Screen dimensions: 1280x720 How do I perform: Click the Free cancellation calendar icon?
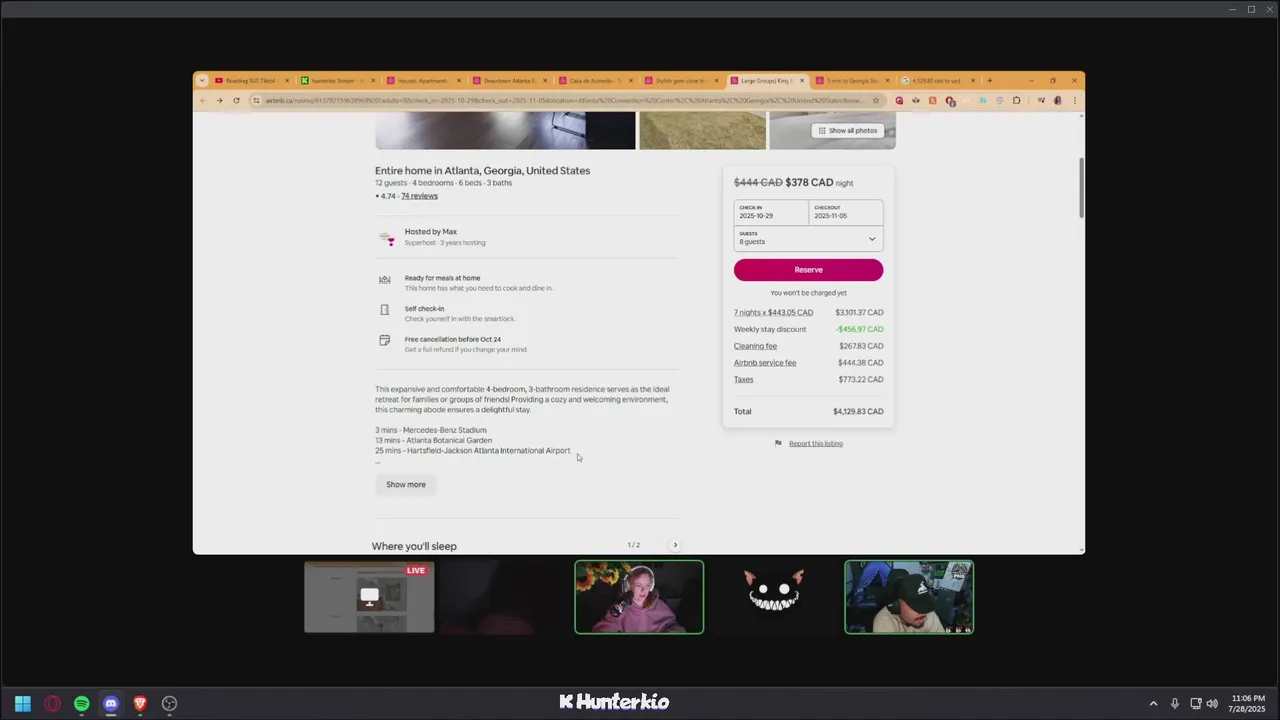384,340
